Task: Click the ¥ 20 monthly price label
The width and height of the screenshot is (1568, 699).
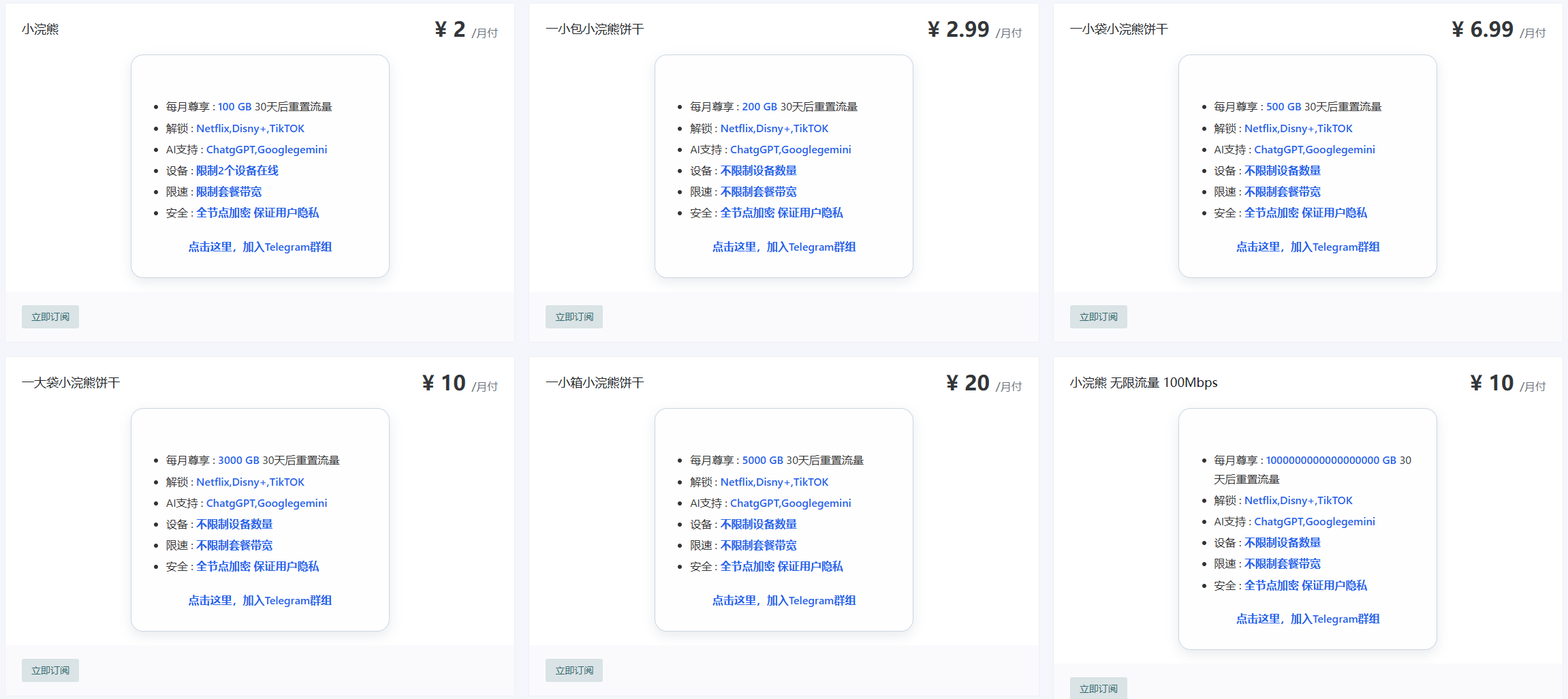Action: (x=984, y=383)
